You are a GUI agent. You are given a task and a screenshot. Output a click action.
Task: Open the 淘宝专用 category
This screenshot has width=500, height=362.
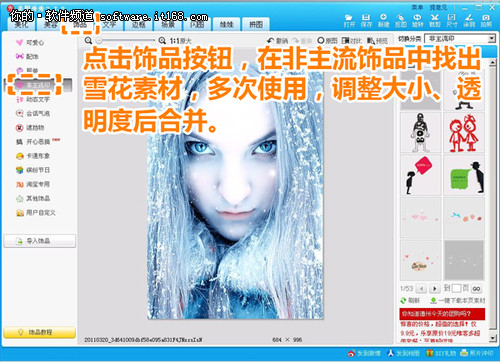[x=33, y=184]
